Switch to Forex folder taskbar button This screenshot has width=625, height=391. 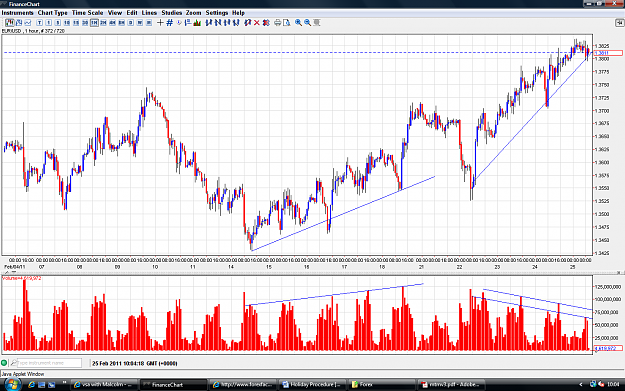coord(381,385)
